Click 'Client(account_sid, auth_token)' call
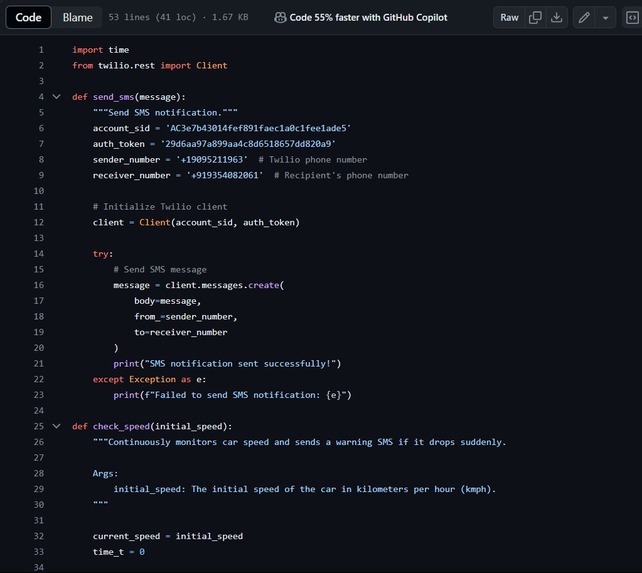This screenshot has width=642, height=573. coord(219,222)
